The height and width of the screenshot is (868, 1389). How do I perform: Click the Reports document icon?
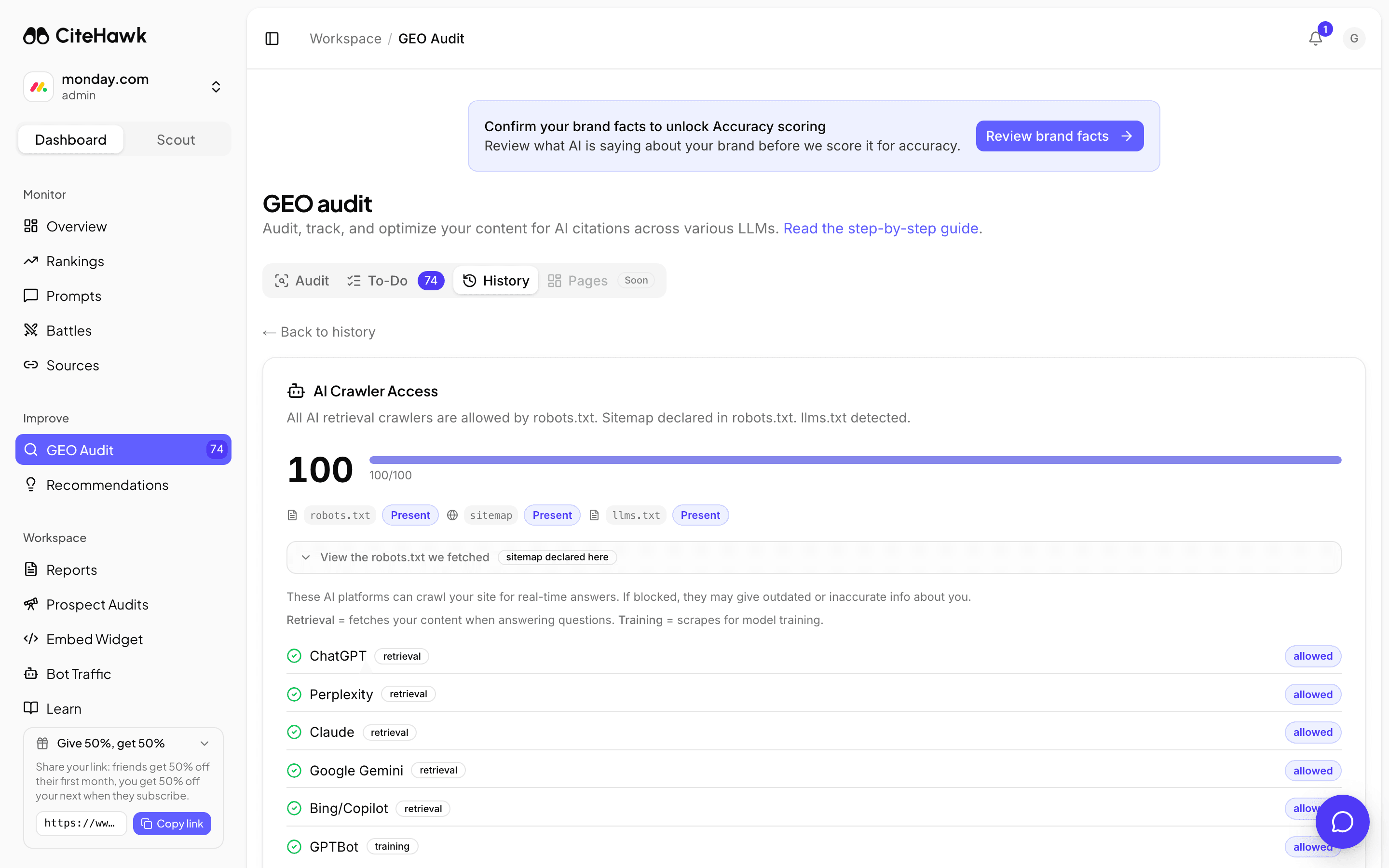pyautogui.click(x=31, y=569)
